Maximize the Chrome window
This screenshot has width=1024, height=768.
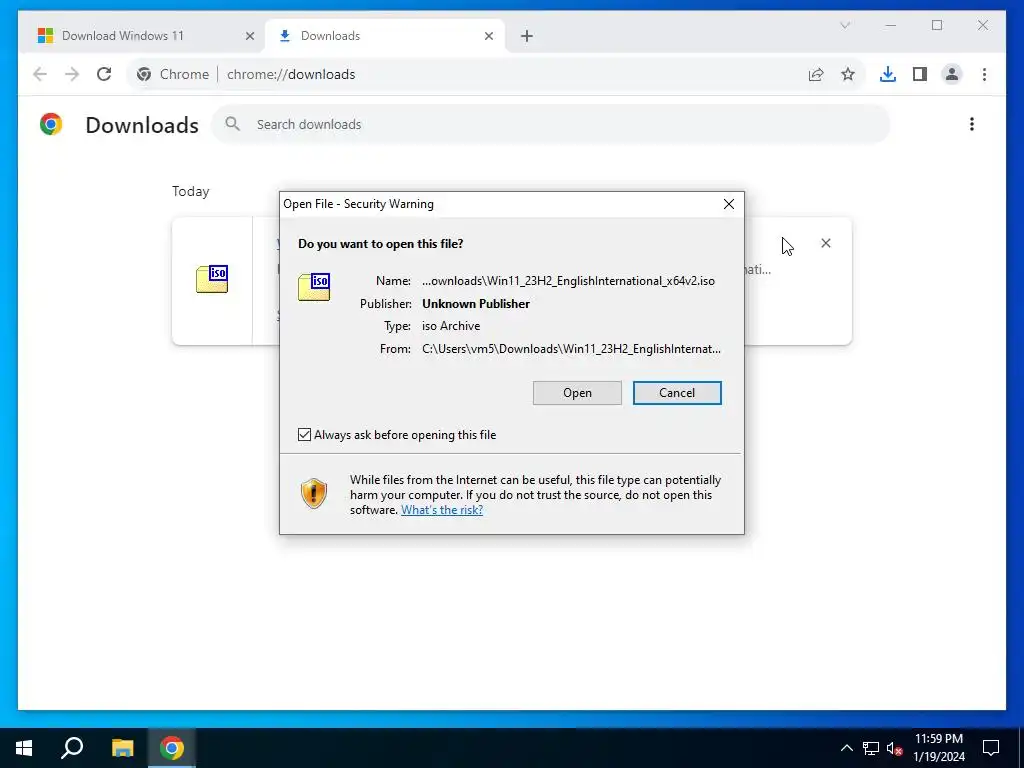[x=937, y=25]
